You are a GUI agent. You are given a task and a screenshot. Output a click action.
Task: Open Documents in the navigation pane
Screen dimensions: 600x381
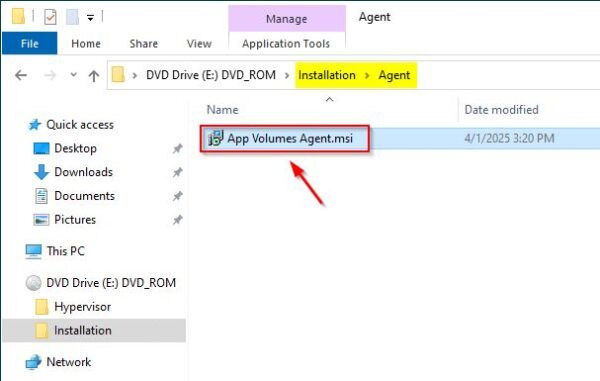(x=85, y=195)
